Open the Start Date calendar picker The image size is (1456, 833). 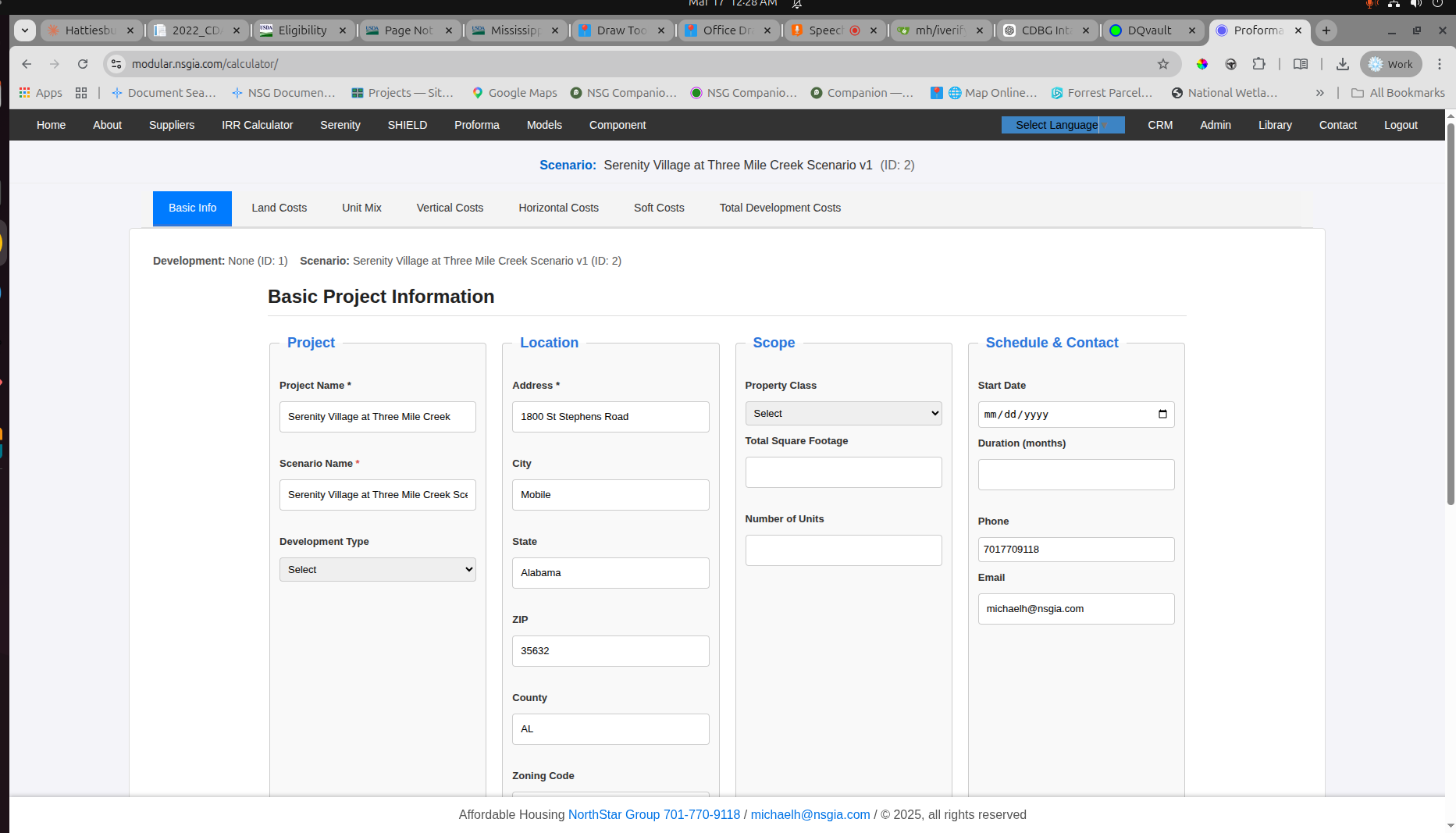pos(1162,415)
